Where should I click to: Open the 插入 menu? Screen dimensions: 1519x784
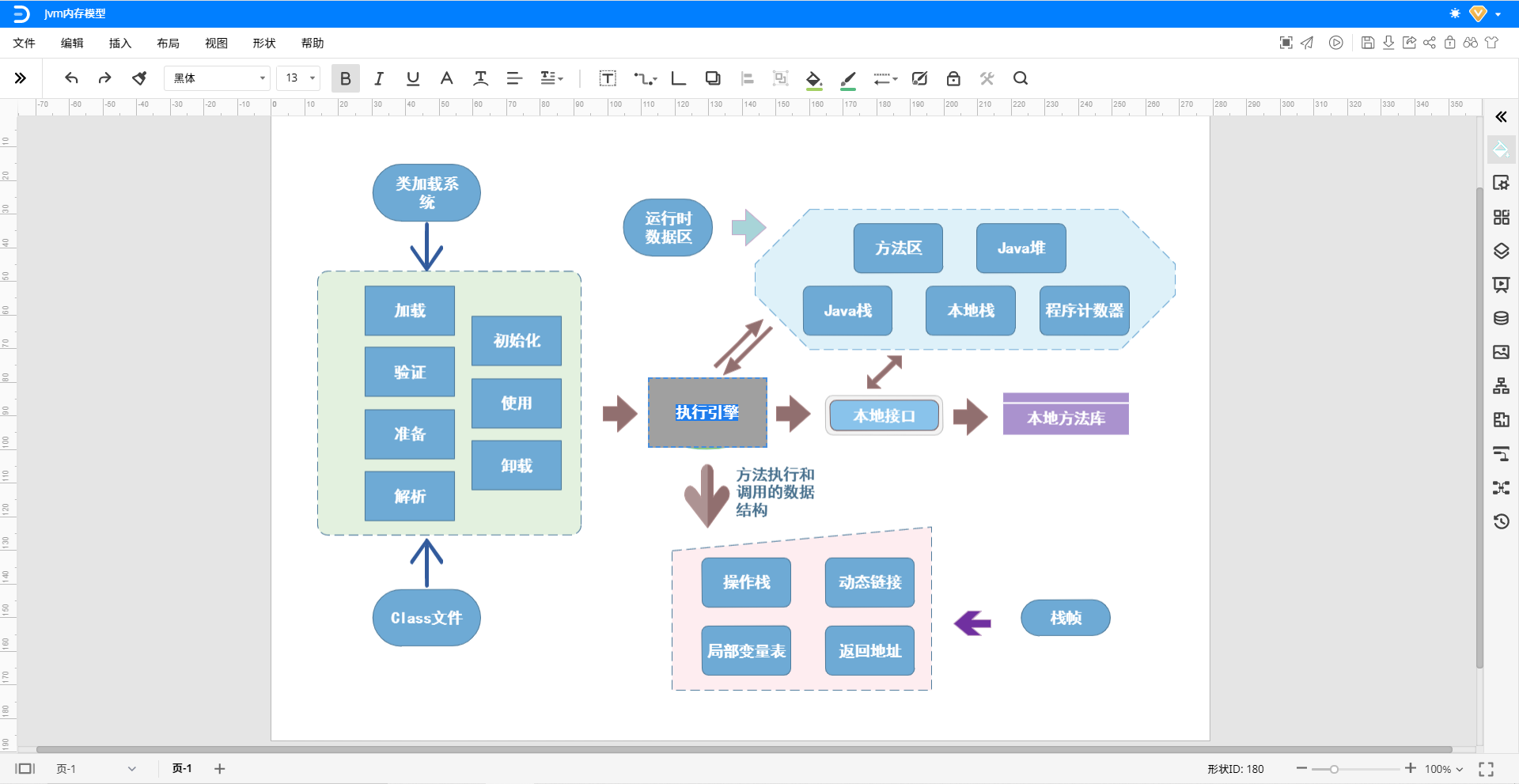click(x=120, y=44)
